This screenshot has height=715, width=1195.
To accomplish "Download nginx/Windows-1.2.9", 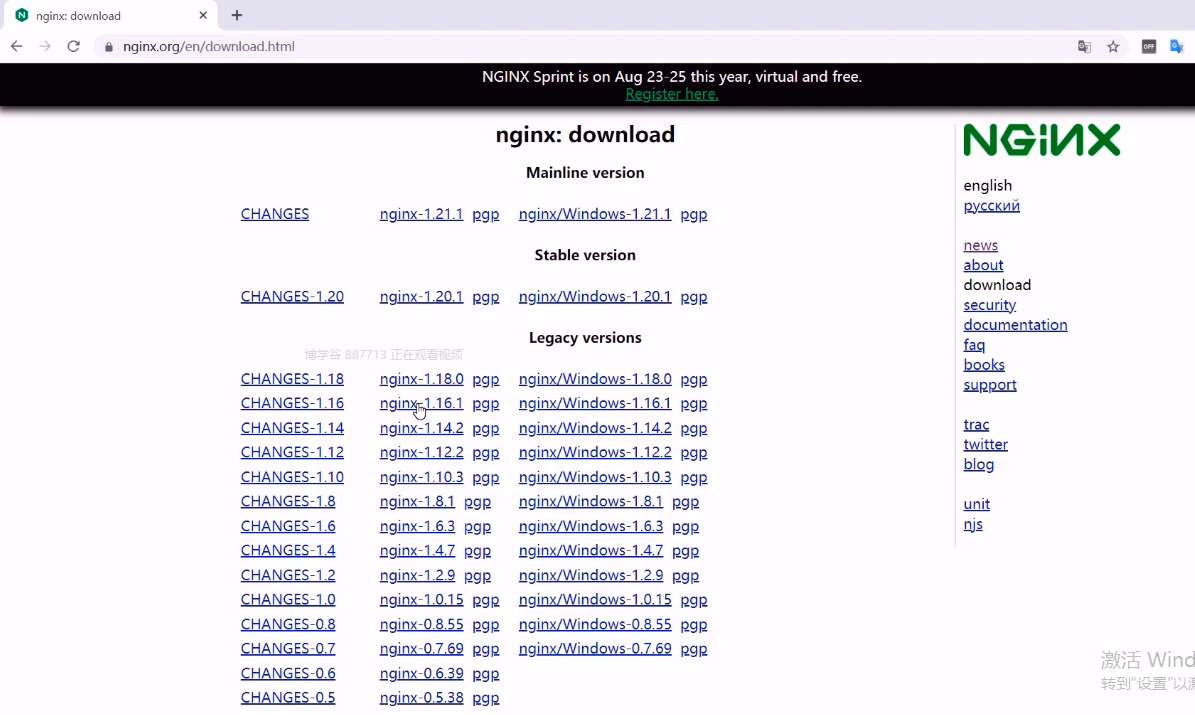I will click(x=591, y=576).
